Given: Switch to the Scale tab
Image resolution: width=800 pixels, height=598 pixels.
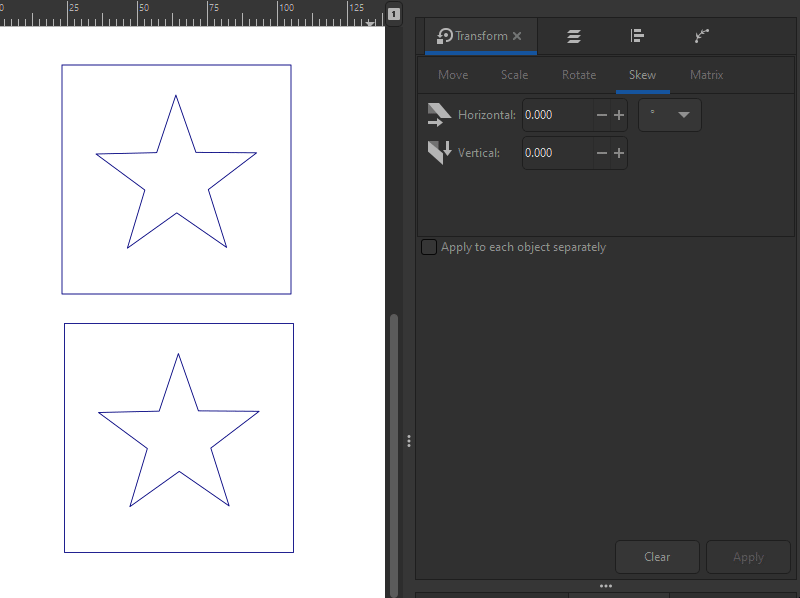Looking at the screenshot, I should point(514,74).
